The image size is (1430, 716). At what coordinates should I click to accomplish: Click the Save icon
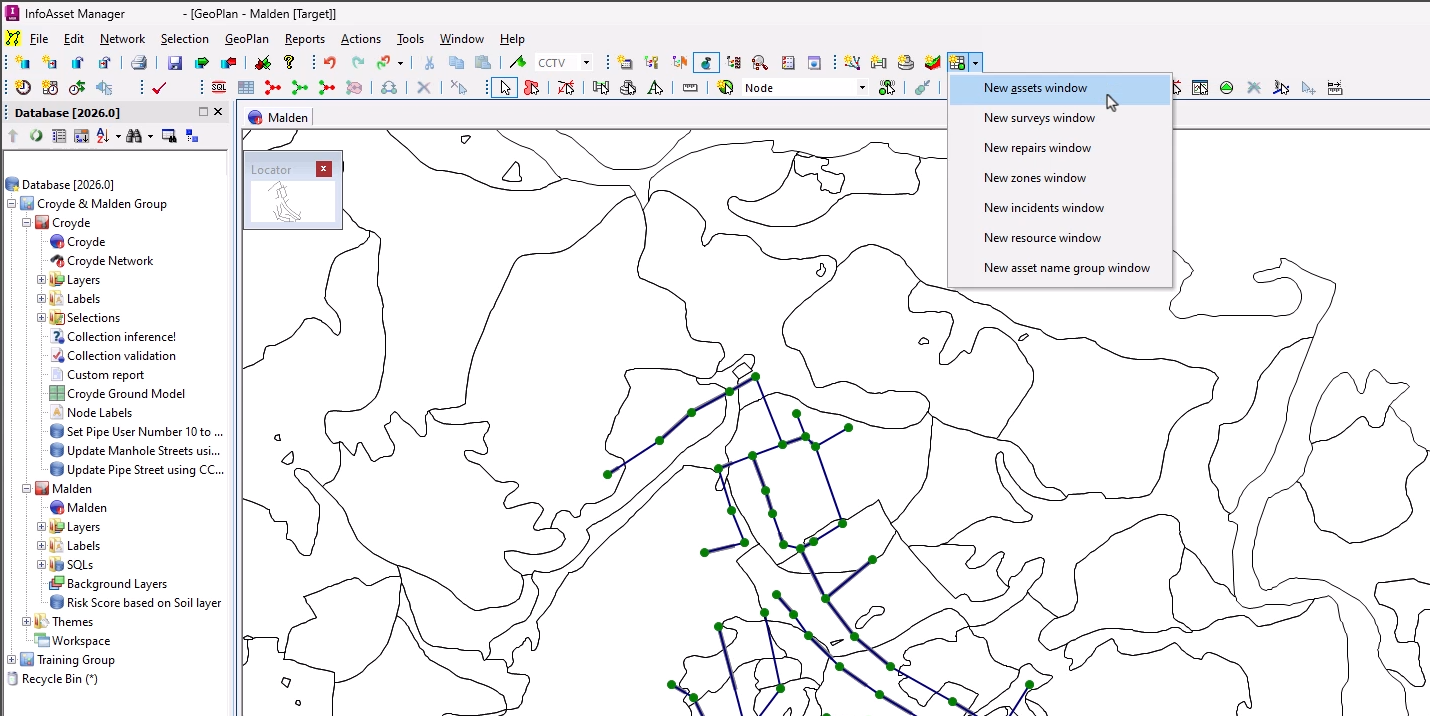174,62
